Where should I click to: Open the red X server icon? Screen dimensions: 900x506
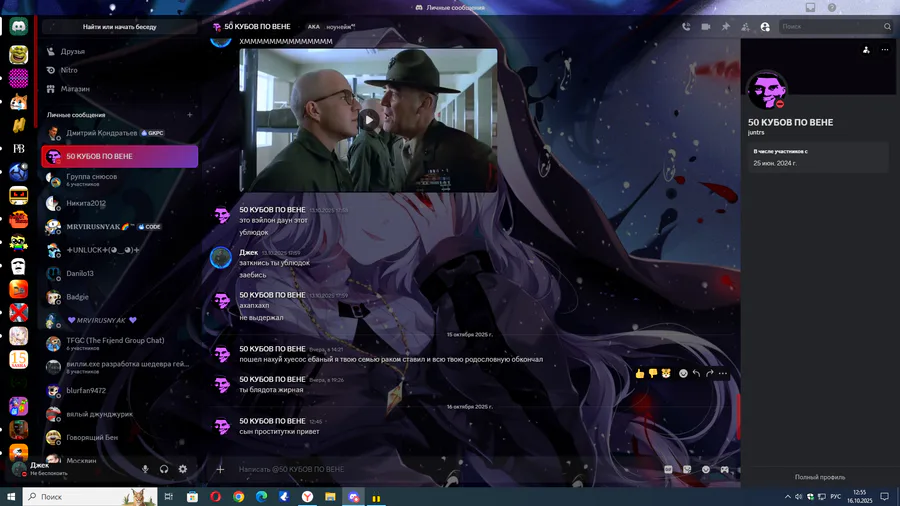18,313
